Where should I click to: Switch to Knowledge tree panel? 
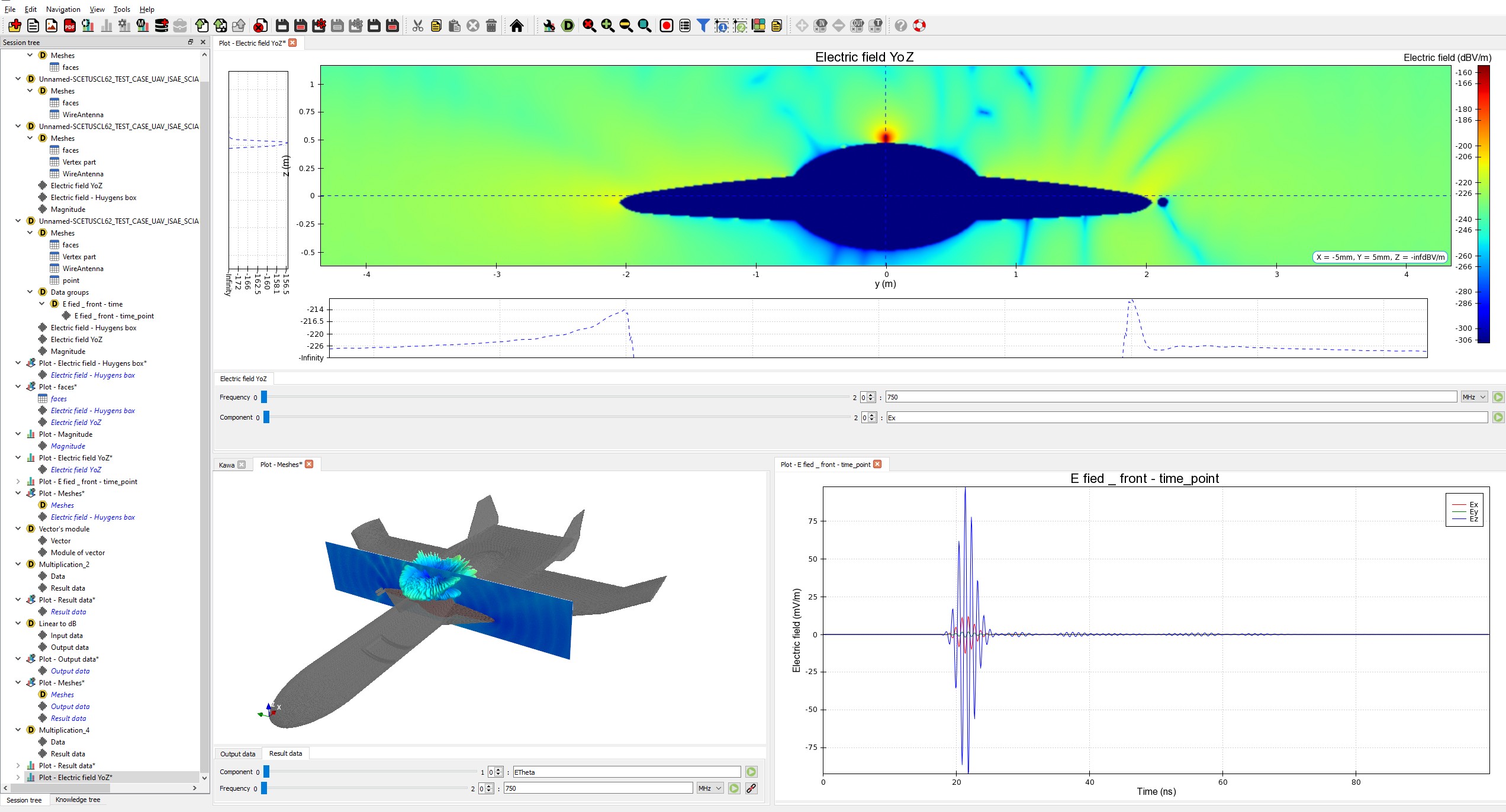(78, 800)
